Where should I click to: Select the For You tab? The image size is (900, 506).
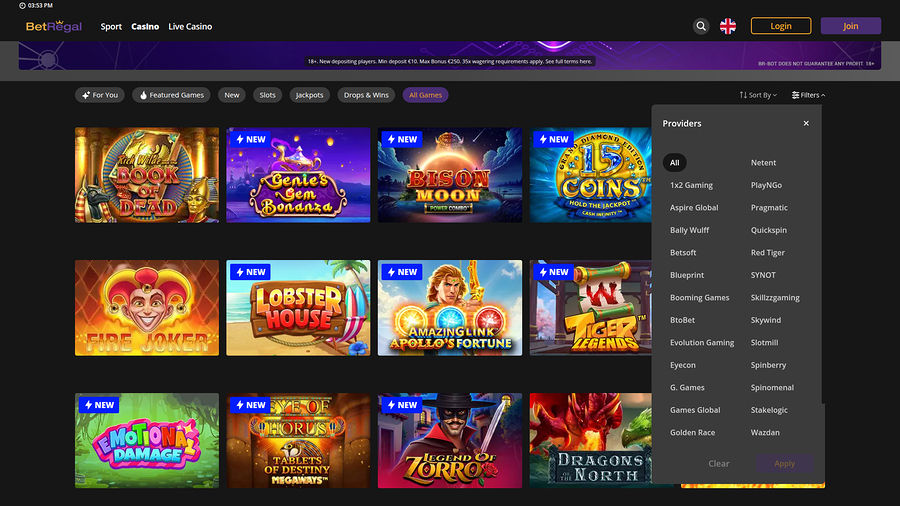(x=100, y=95)
